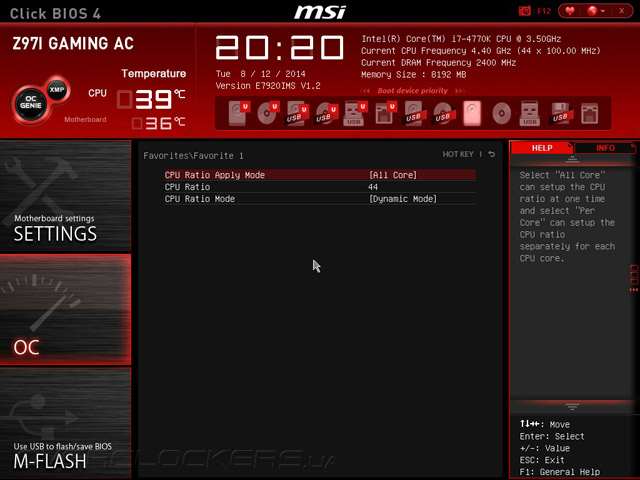Edit the CPU Ratio value 44
This screenshot has height=480, width=640.
(x=373, y=187)
